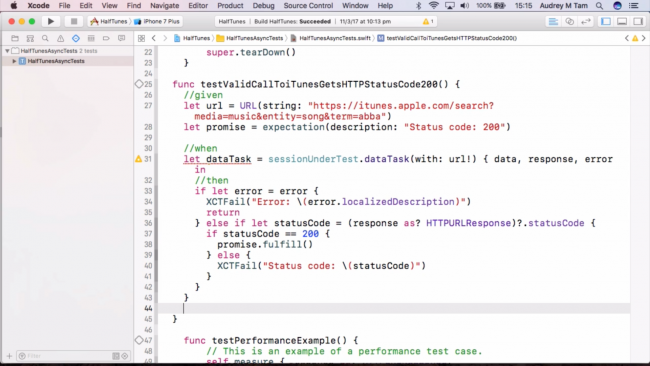The height and width of the screenshot is (366, 650).
Task: Run the HalfTunes scheme with Play button
Action: (51, 21)
